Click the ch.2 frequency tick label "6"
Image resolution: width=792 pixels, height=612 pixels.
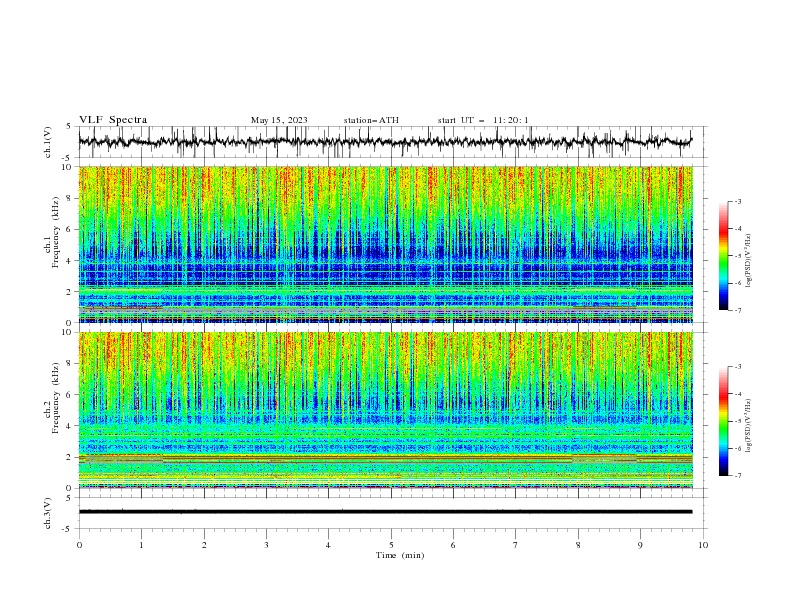(70, 395)
